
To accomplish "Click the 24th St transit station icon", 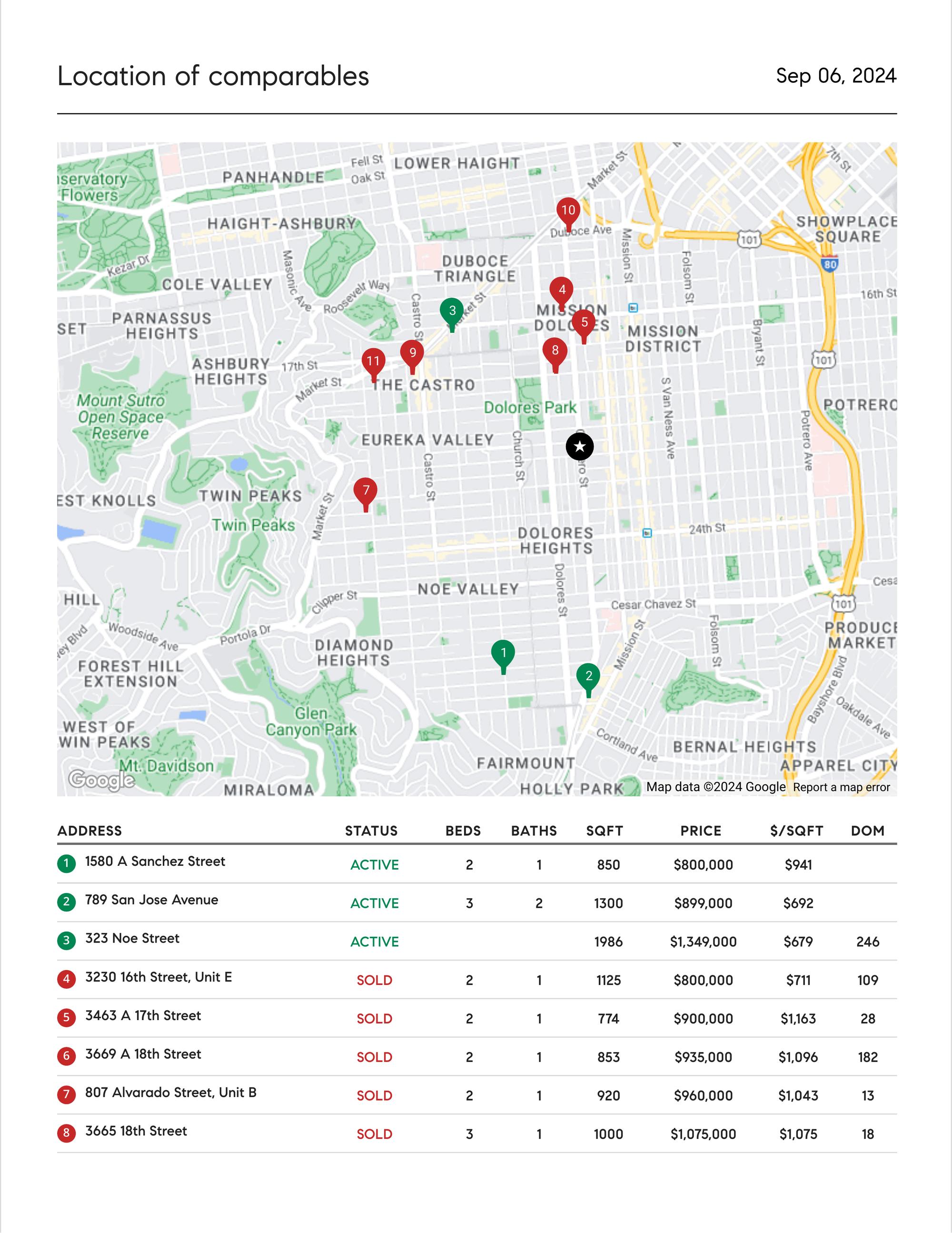I will point(647,533).
